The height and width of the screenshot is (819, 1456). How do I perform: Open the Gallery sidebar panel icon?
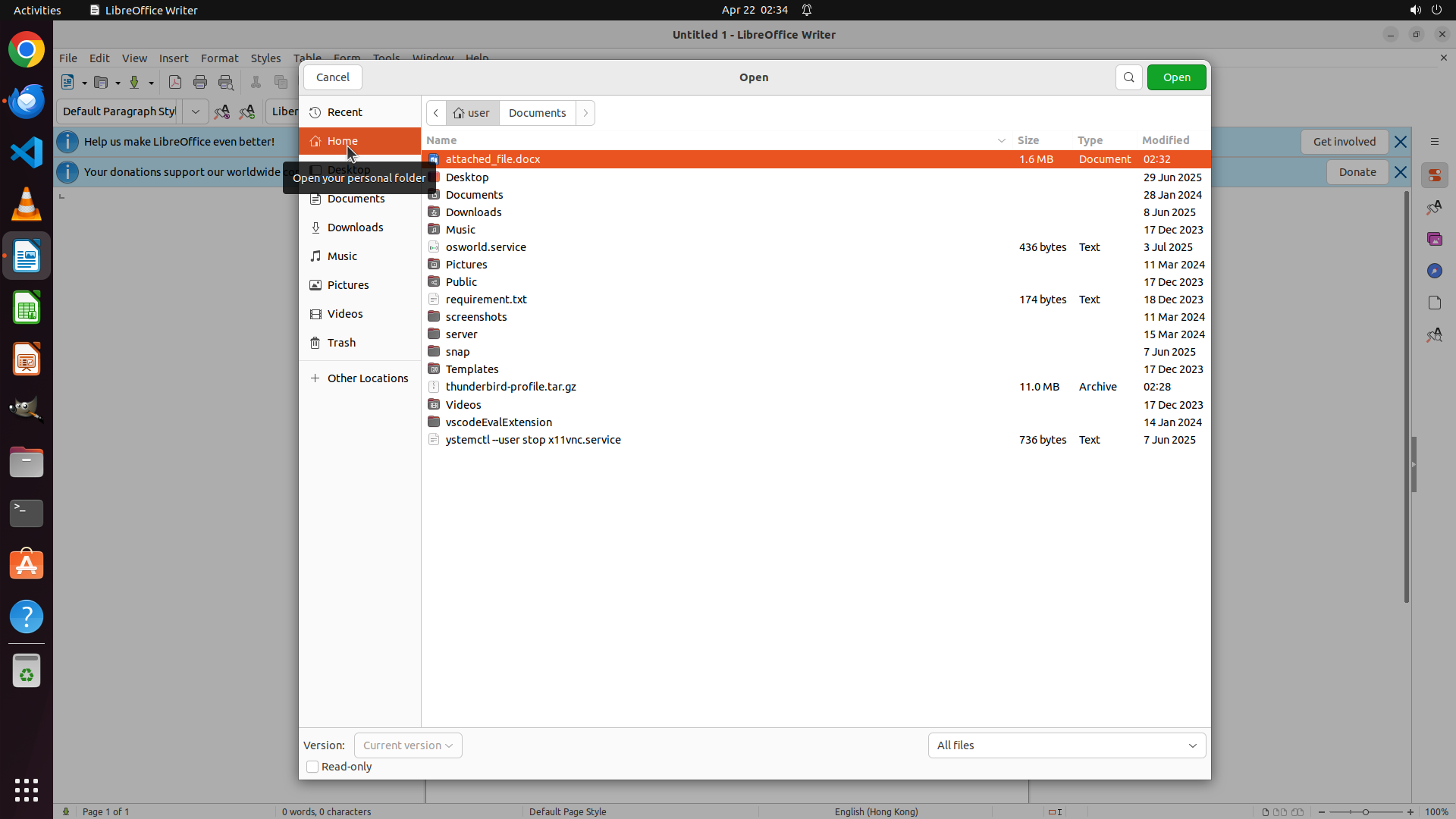[x=1434, y=239]
